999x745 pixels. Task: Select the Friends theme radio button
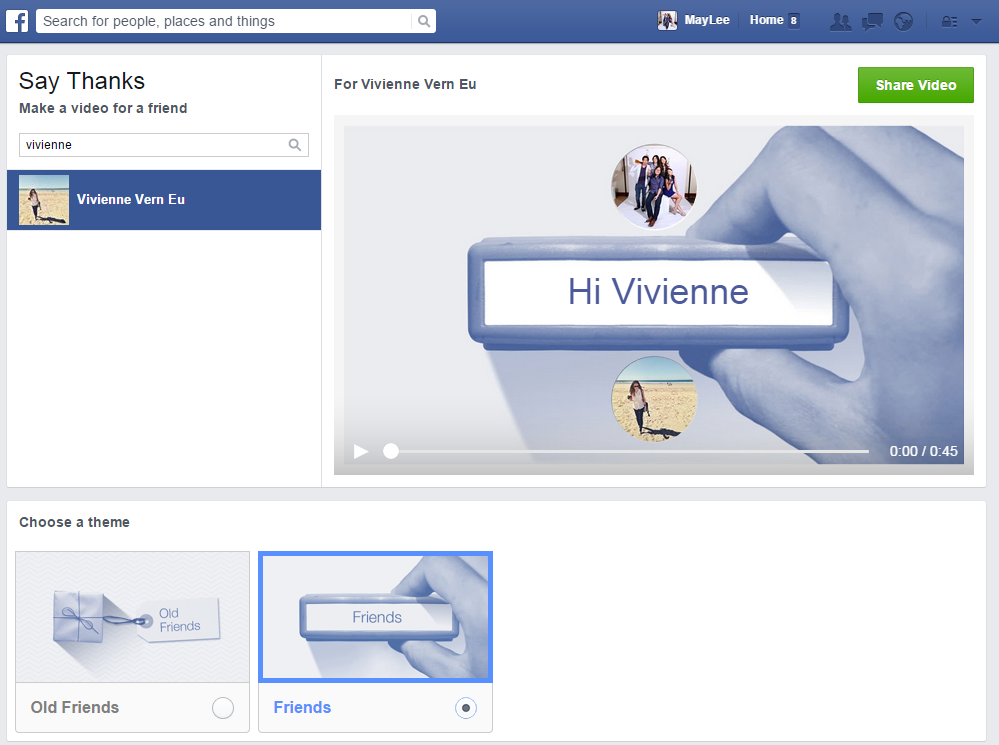coord(465,708)
